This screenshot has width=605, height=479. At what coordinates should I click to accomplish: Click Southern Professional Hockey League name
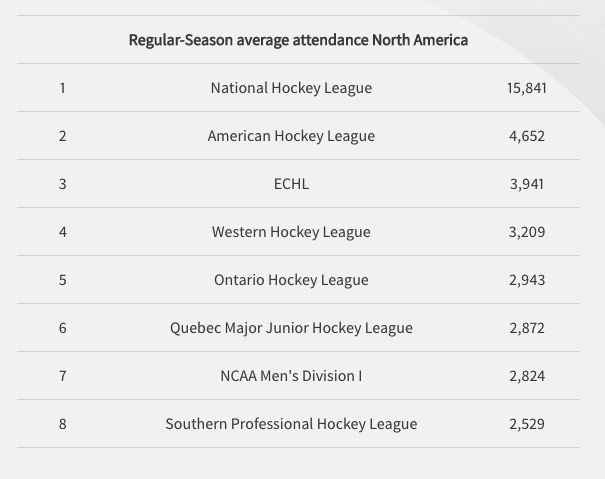[291, 424]
